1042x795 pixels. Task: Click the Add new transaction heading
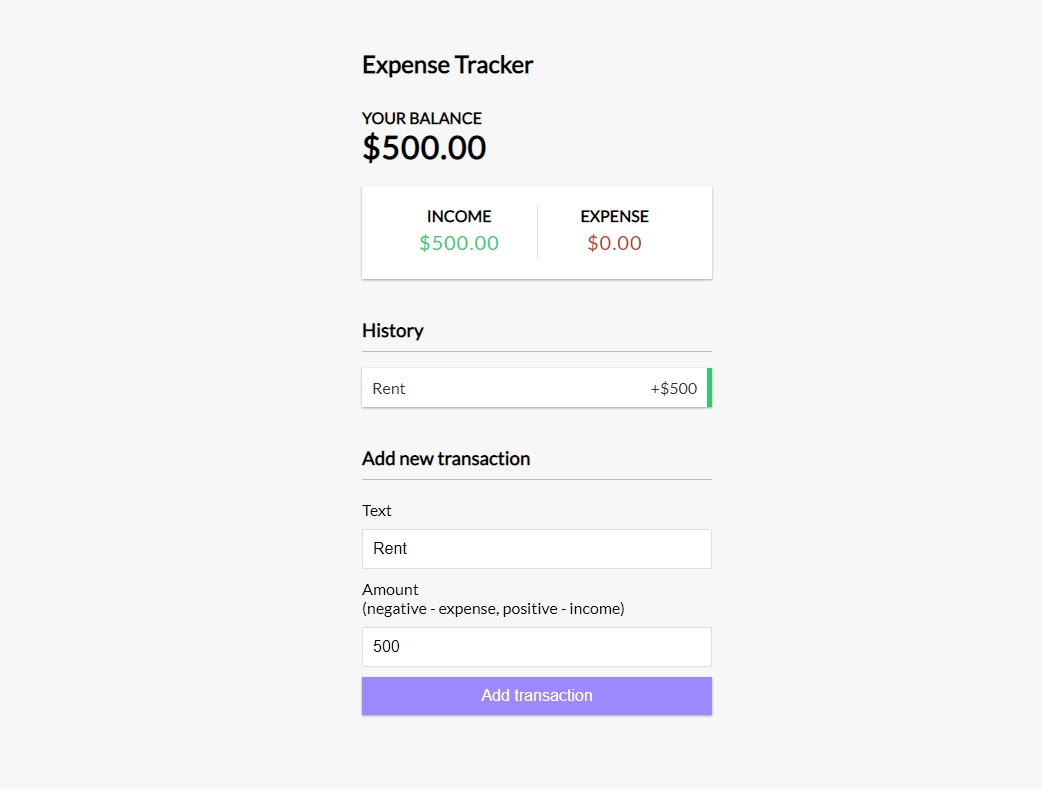pyautogui.click(x=446, y=458)
